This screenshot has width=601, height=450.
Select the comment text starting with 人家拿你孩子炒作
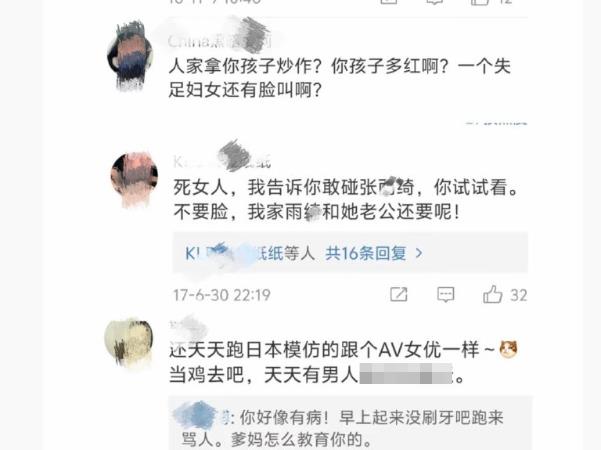tap(340, 79)
